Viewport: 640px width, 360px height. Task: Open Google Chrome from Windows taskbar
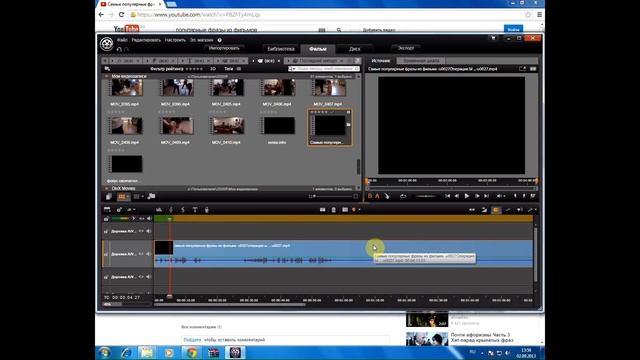click(x=191, y=353)
